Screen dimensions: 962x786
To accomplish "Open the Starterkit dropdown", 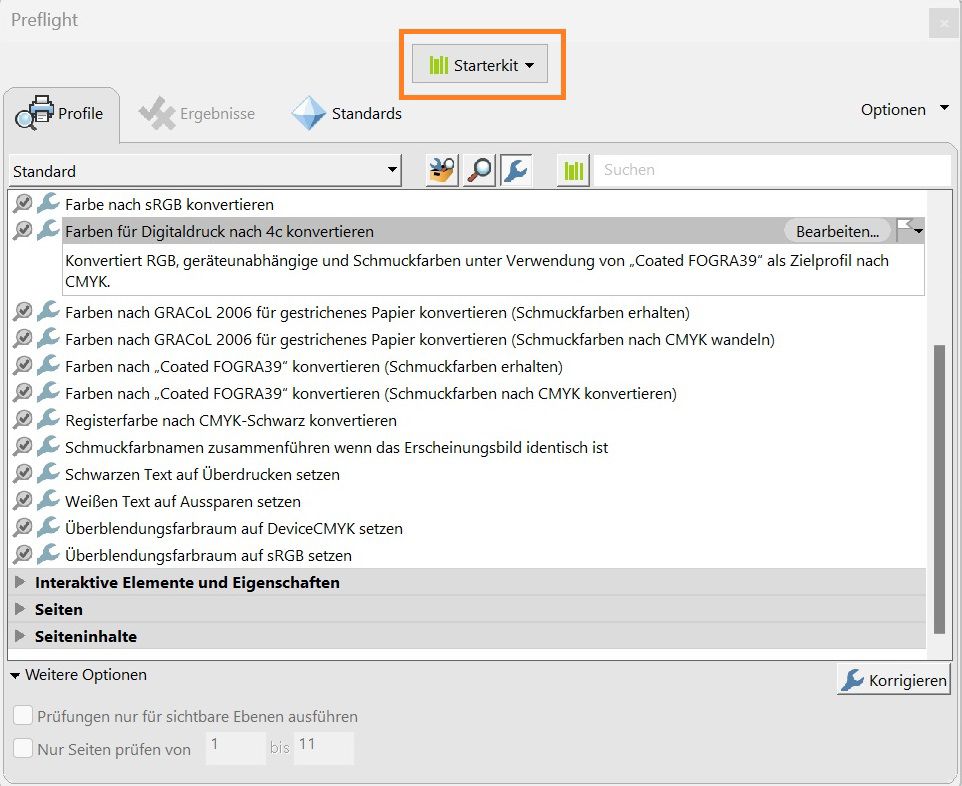I will click(x=528, y=63).
